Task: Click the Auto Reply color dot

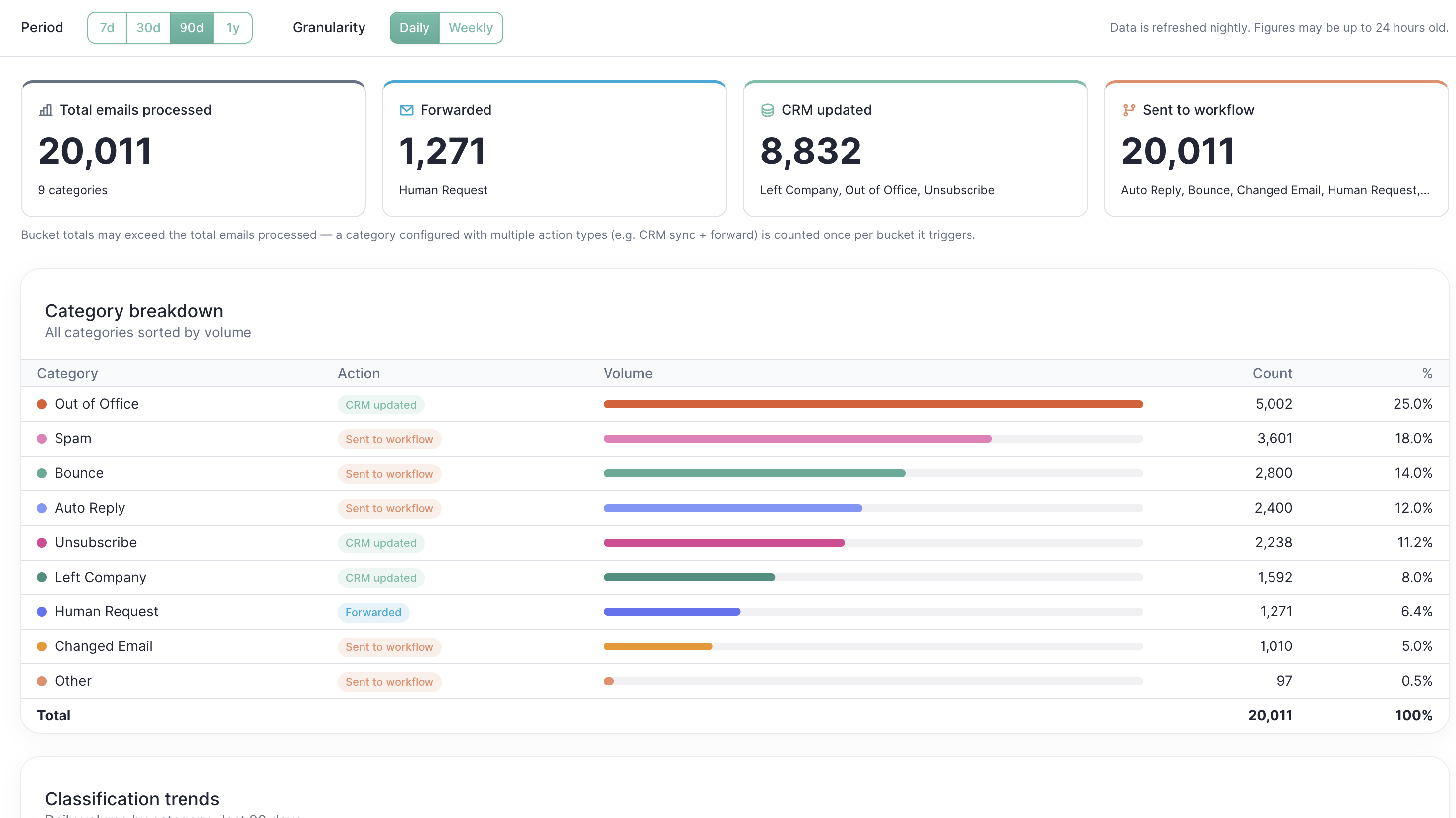Action: tap(41, 508)
